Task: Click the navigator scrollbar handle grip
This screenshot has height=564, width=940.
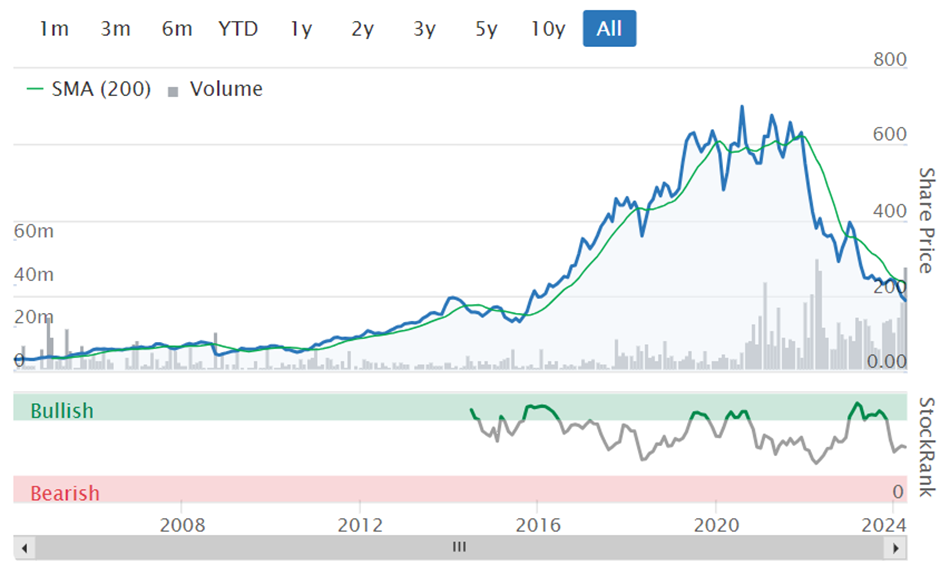Action: coord(459,547)
